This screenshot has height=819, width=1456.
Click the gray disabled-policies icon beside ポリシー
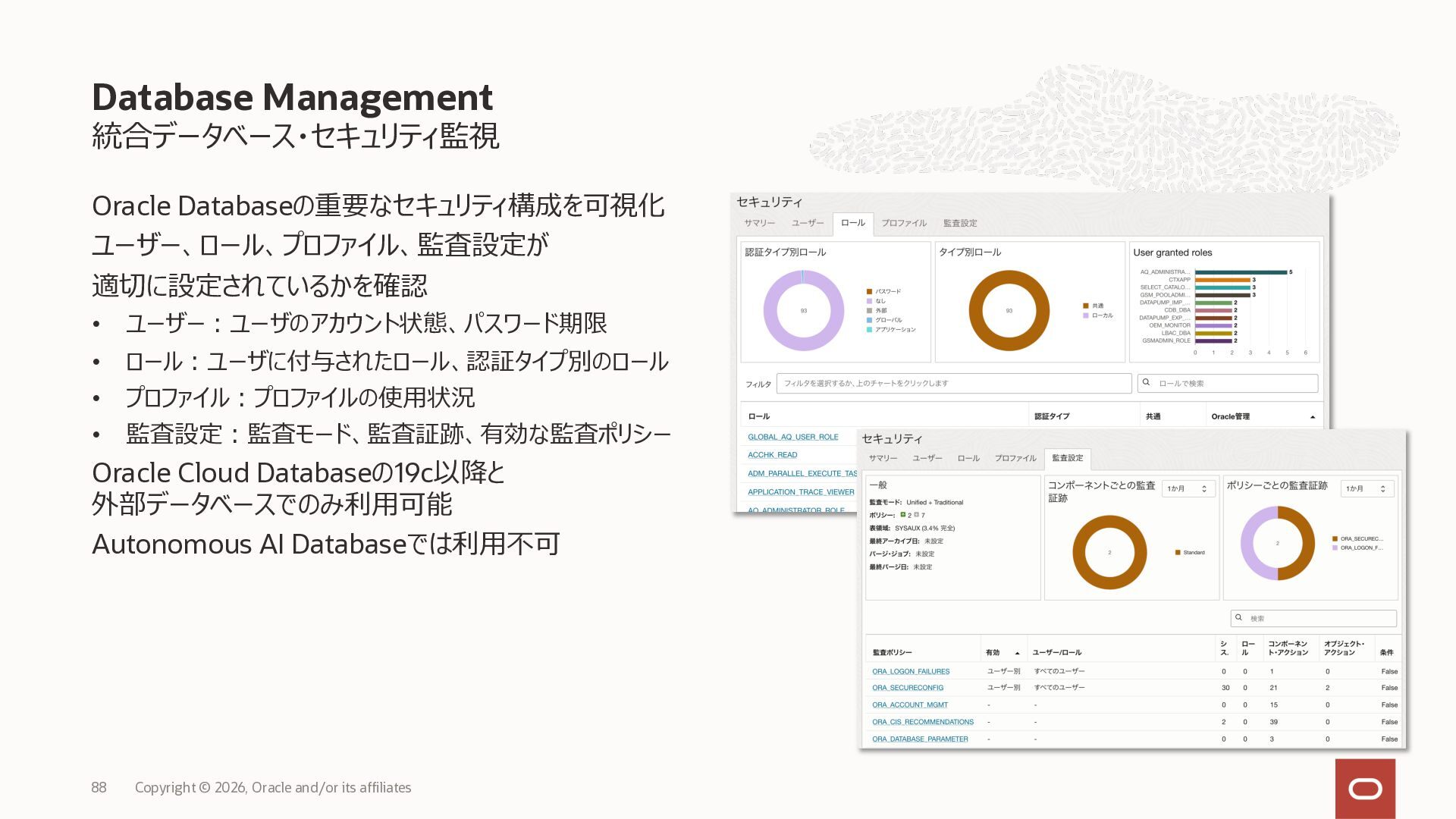point(916,515)
